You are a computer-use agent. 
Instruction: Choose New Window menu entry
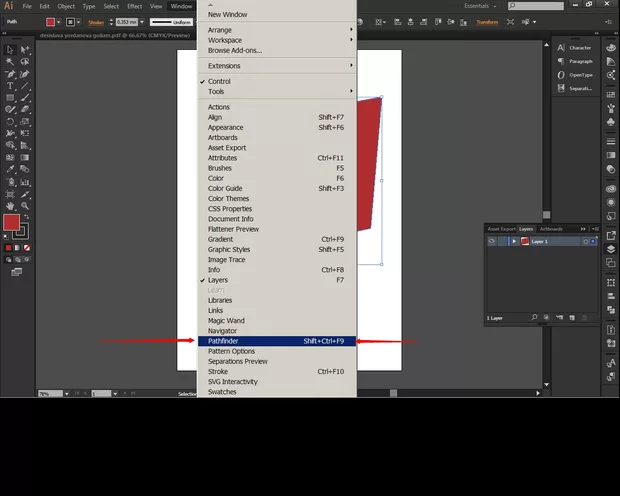(277, 15)
